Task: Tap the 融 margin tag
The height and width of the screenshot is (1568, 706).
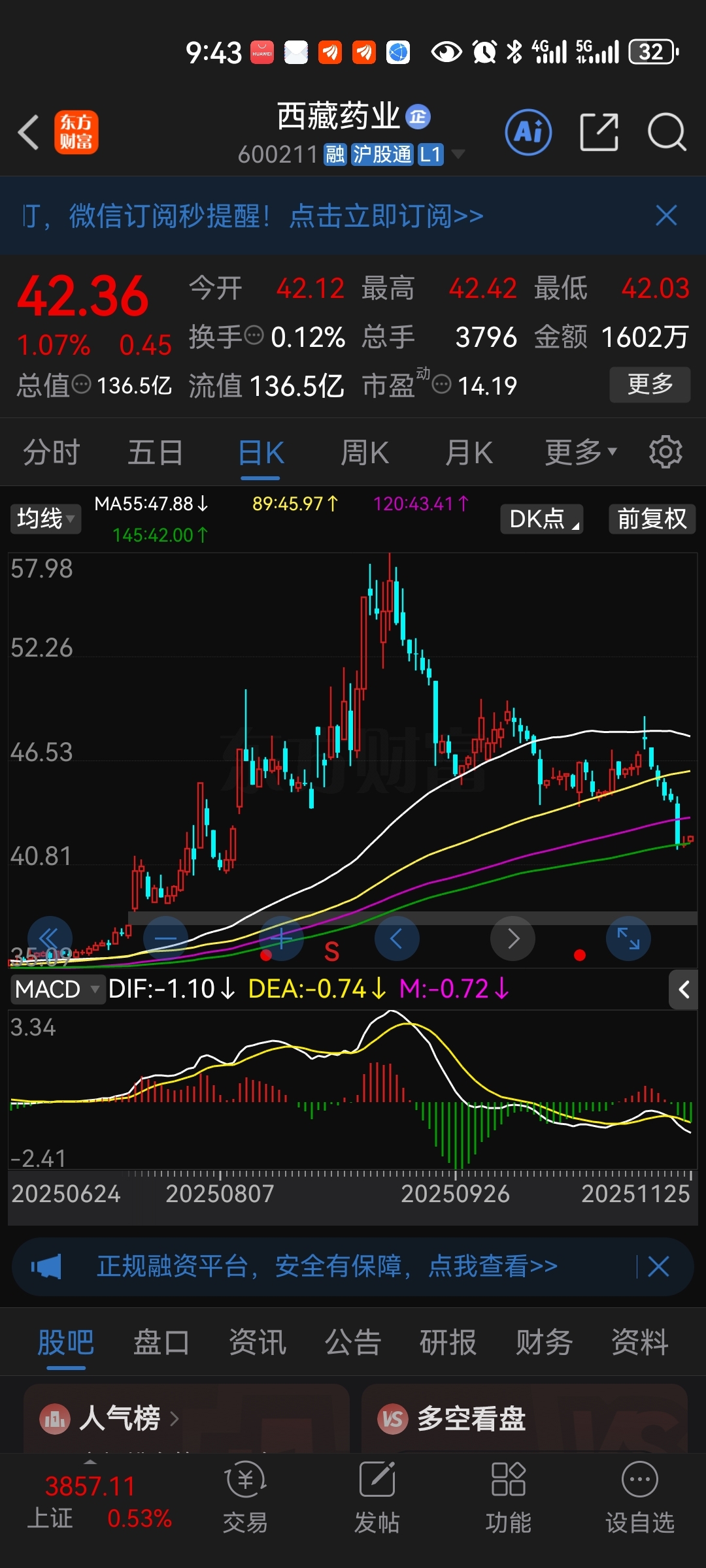Action: [335, 155]
